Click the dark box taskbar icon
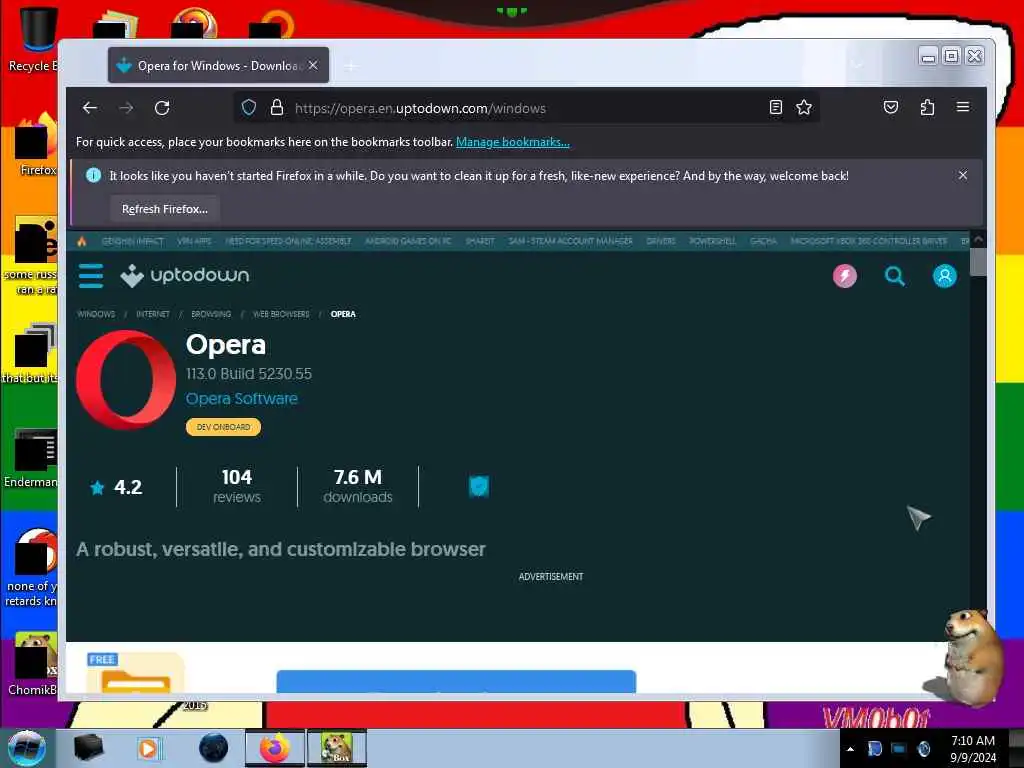Image resolution: width=1024 pixels, height=768 pixels. [89, 748]
